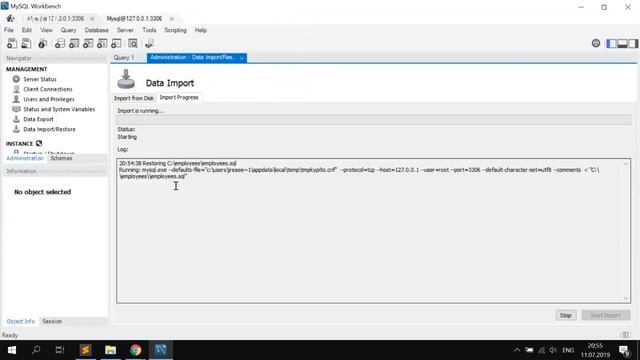Toggle the left sidebar panel icon
Image resolution: width=640 pixels, height=360 pixels.
(611, 43)
